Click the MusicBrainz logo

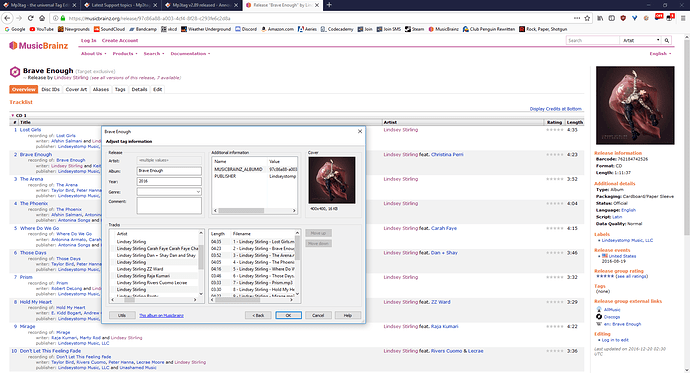click(x=39, y=46)
